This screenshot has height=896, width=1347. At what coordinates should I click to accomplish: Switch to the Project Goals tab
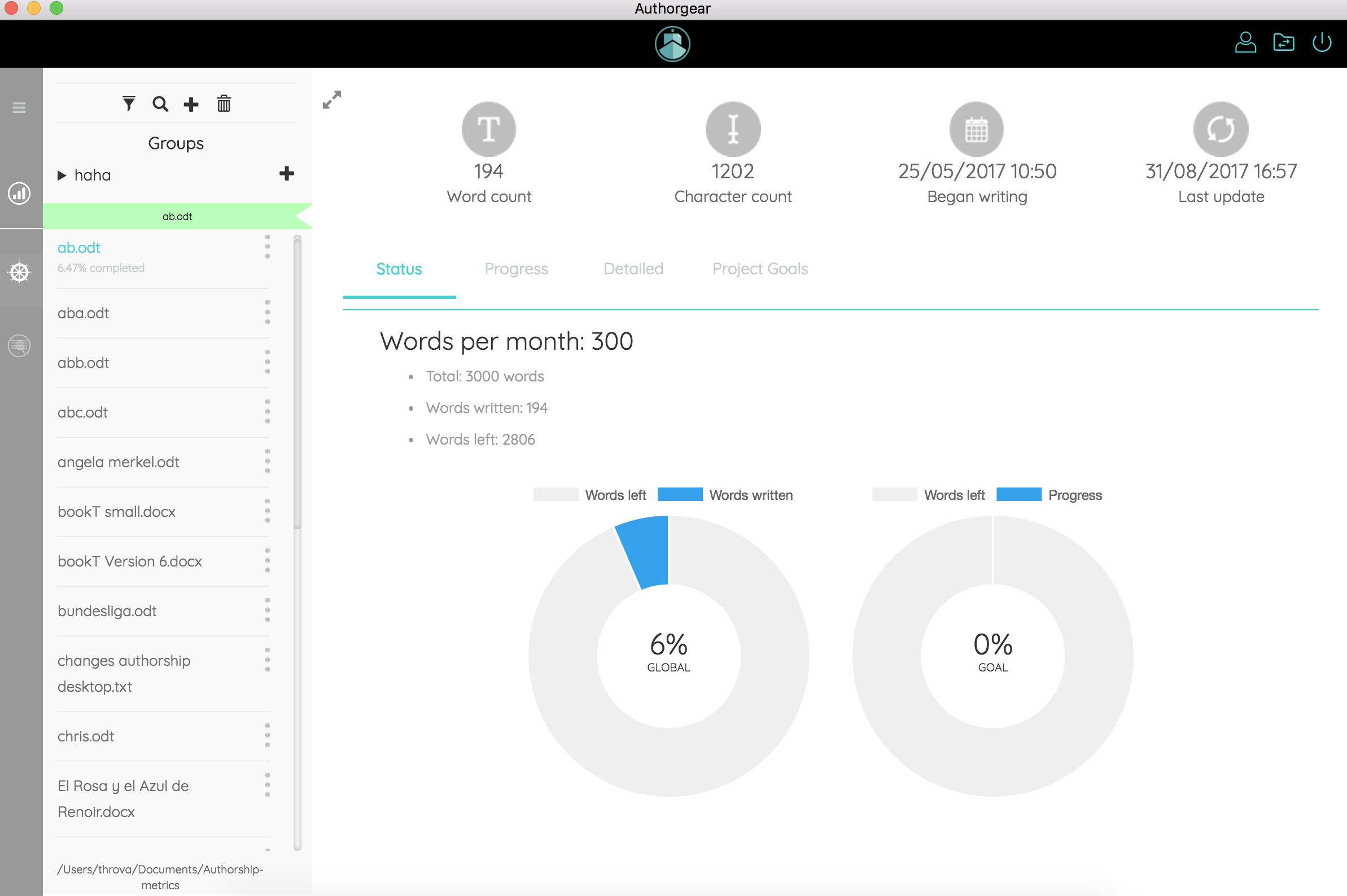(760, 269)
